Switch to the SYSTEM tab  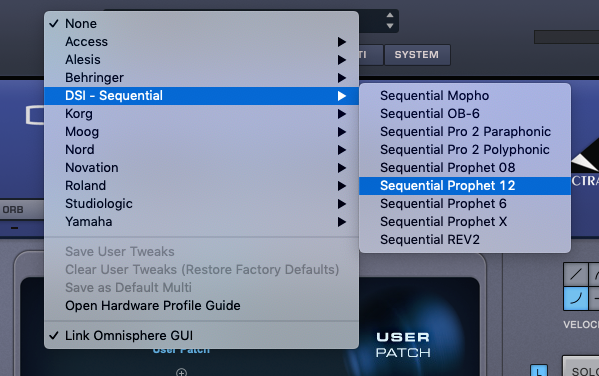(417, 55)
